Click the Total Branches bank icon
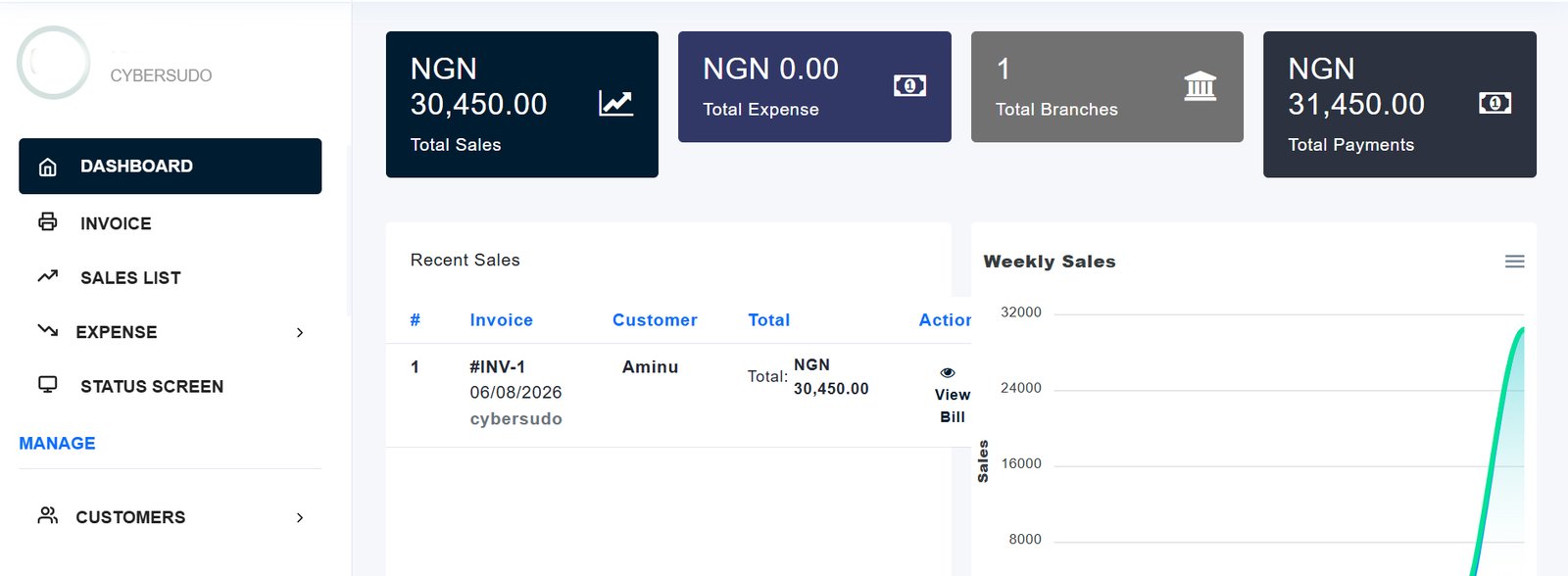 1200,86
